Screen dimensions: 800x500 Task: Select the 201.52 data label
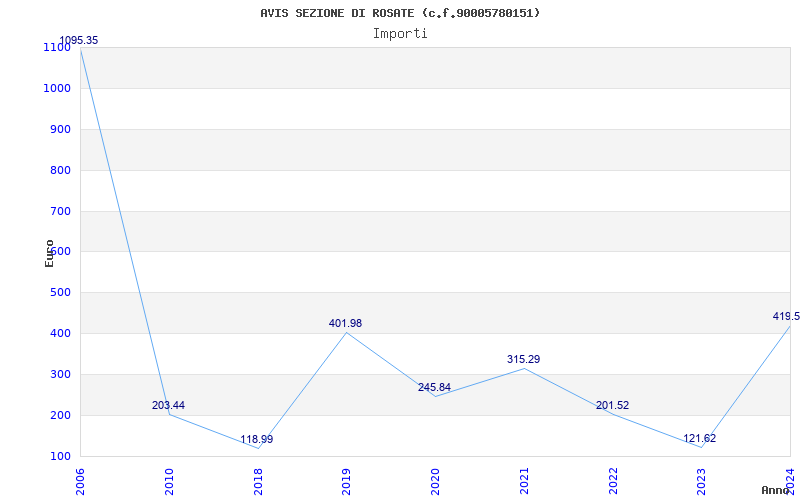(x=612, y=406)
